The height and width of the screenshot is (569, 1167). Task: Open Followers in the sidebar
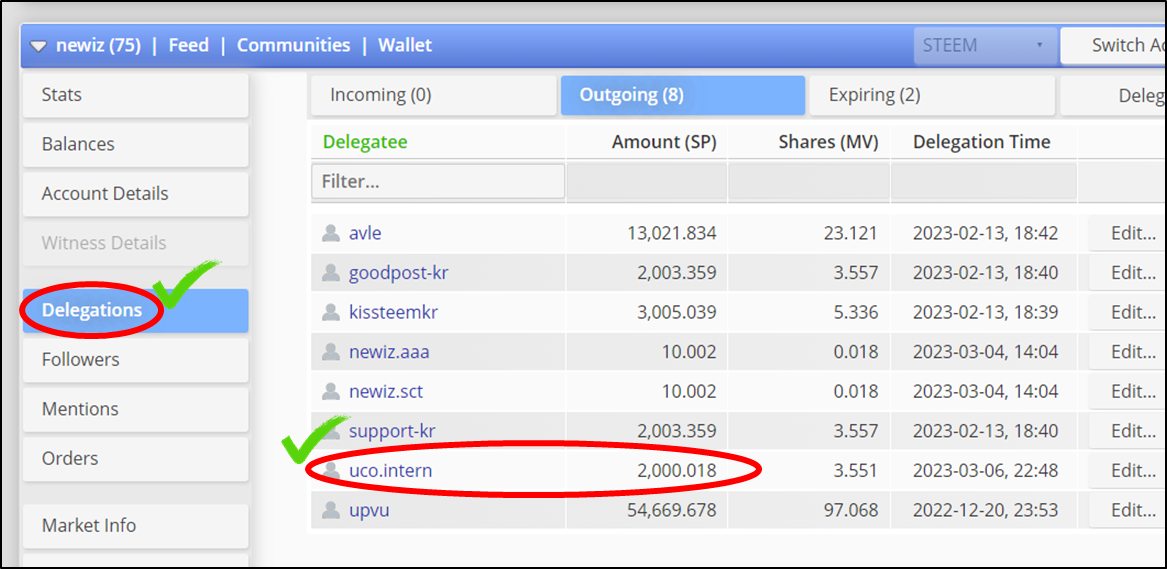[135, 360]
